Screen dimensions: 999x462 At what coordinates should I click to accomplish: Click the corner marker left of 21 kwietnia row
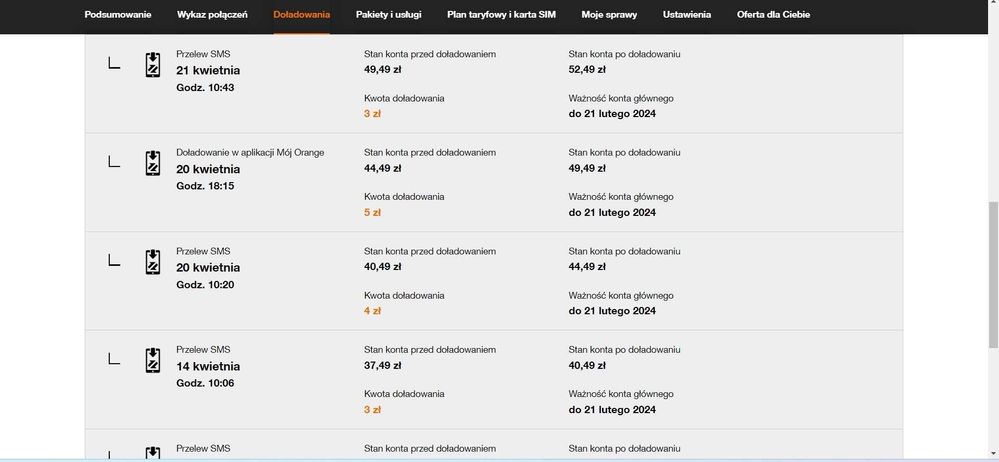coord(114,64)
